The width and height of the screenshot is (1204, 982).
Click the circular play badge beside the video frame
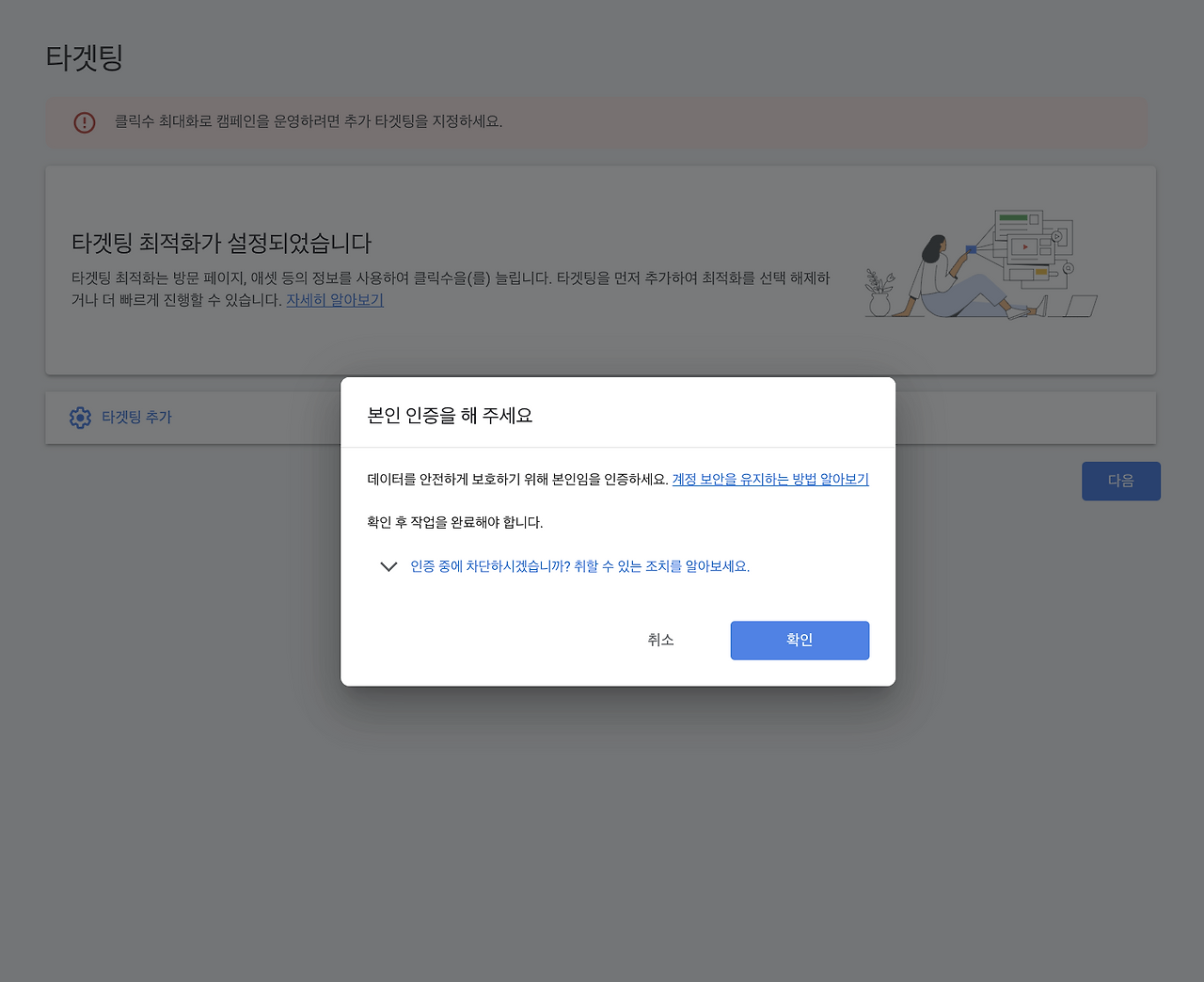tap(1057, 236)
